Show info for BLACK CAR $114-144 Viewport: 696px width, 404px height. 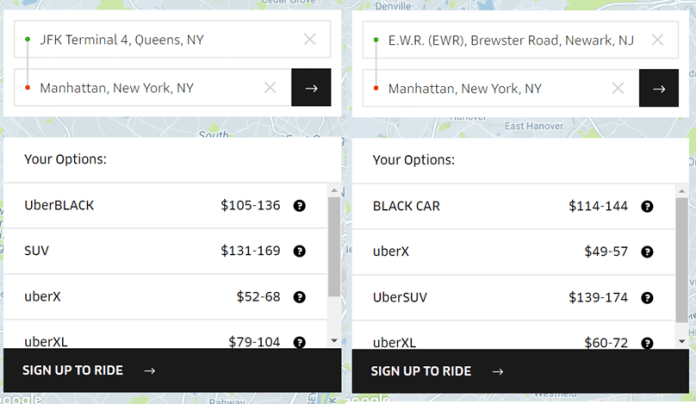coord(647,206)
